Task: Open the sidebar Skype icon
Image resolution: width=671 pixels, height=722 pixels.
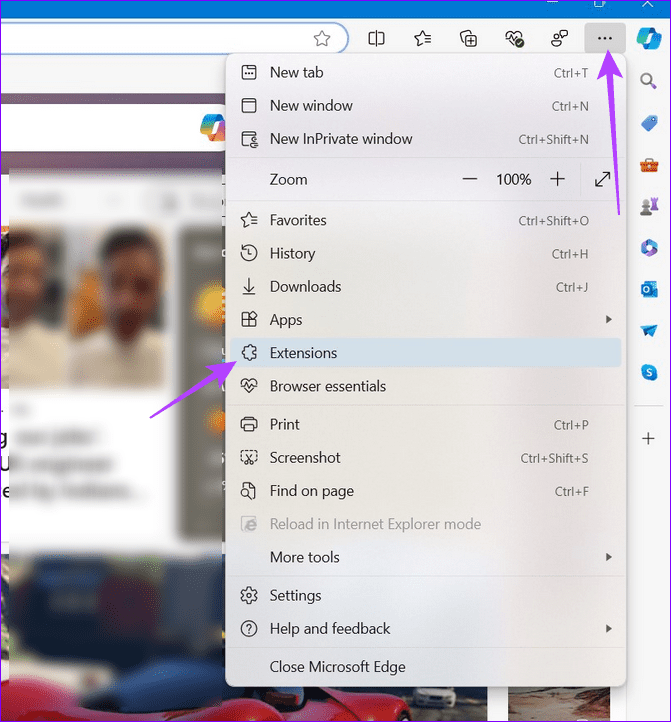Action: point(649,372)
